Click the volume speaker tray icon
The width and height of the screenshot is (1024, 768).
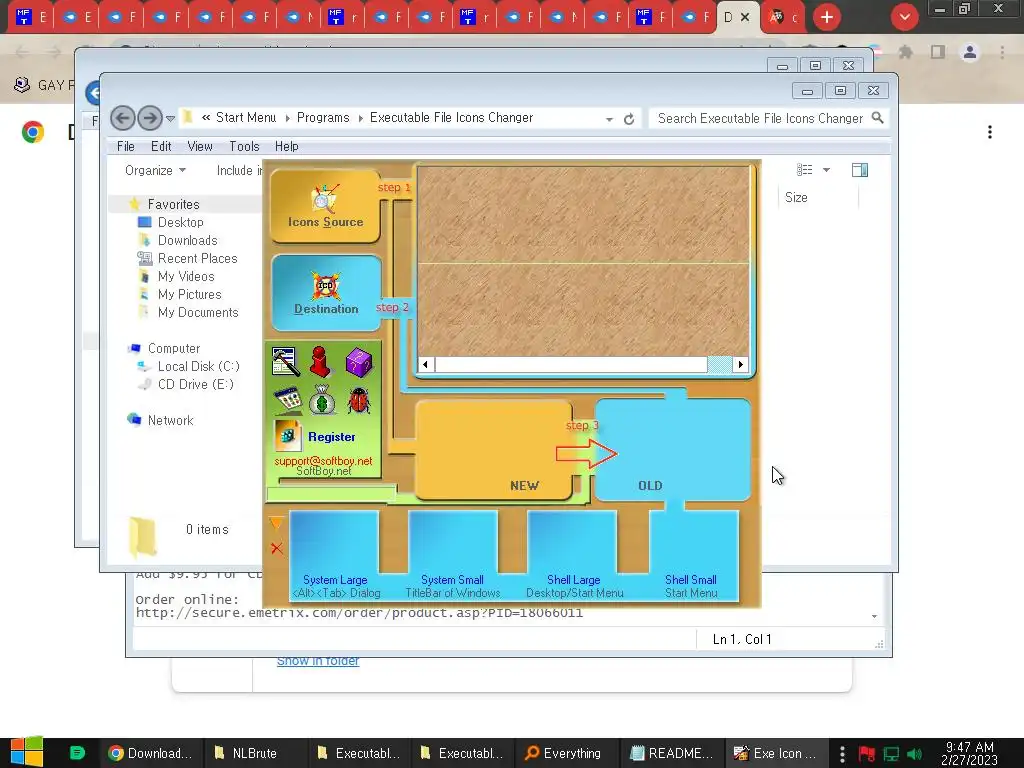[x=915, y=754]
